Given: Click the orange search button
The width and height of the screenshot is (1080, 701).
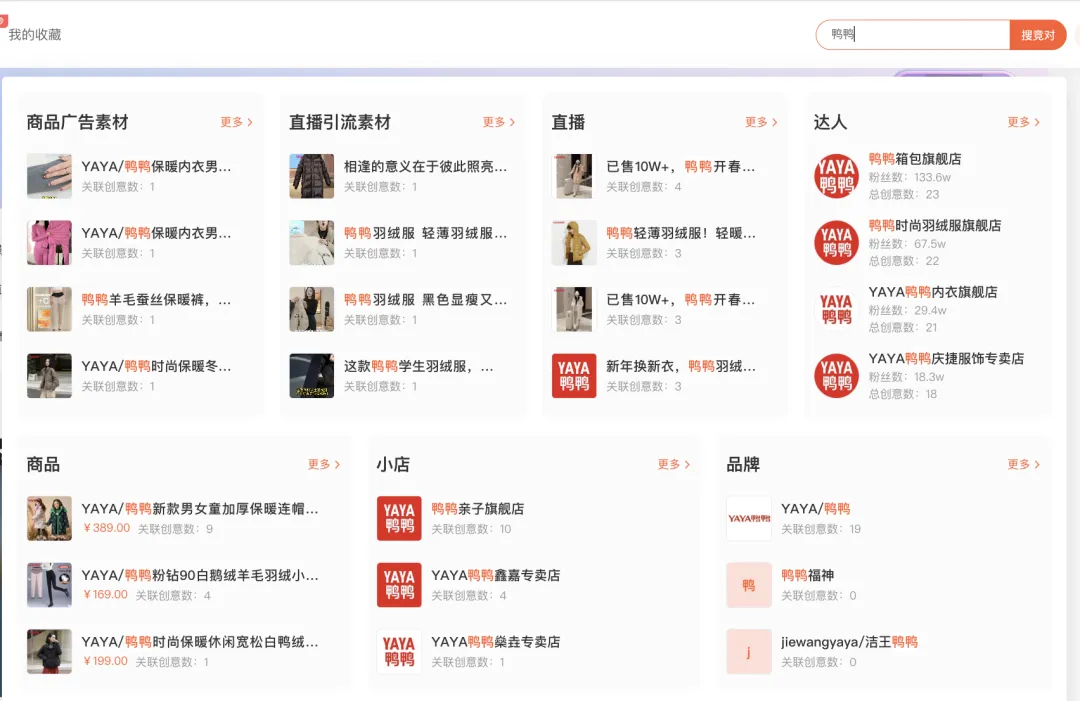Looking at the screenshot, I should [1037, 35].
